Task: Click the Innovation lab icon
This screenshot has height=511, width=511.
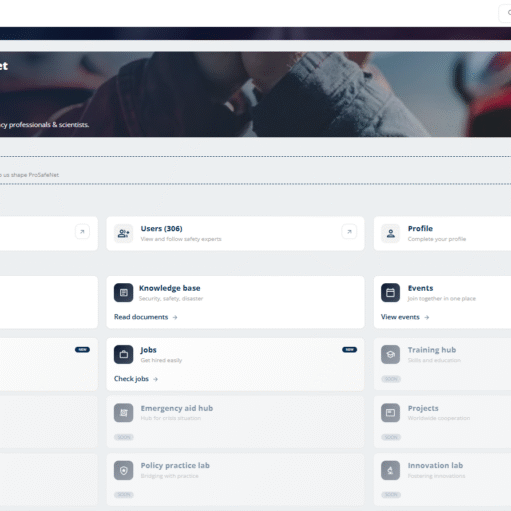Action: tap(391, 470)
